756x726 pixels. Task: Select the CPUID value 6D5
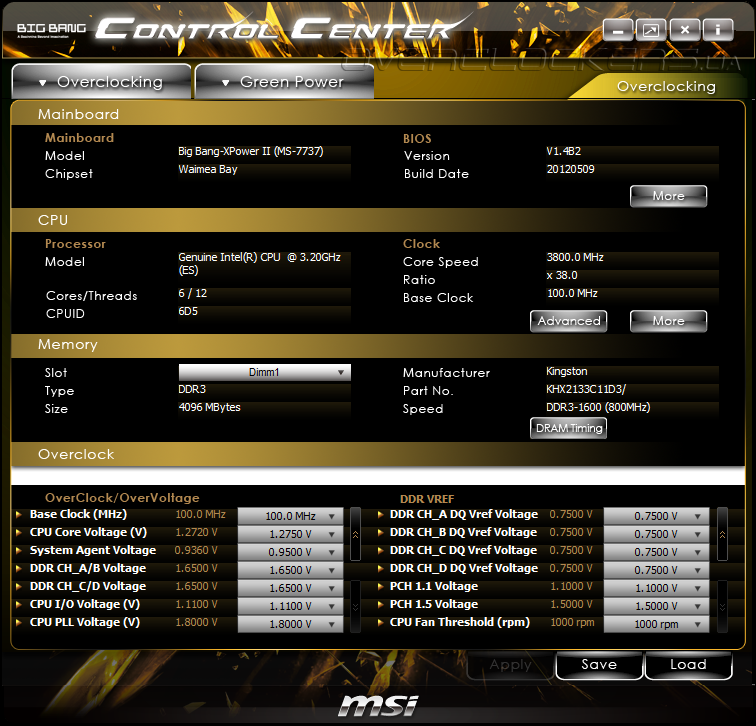pyautogui.click(x=188, y=311)
